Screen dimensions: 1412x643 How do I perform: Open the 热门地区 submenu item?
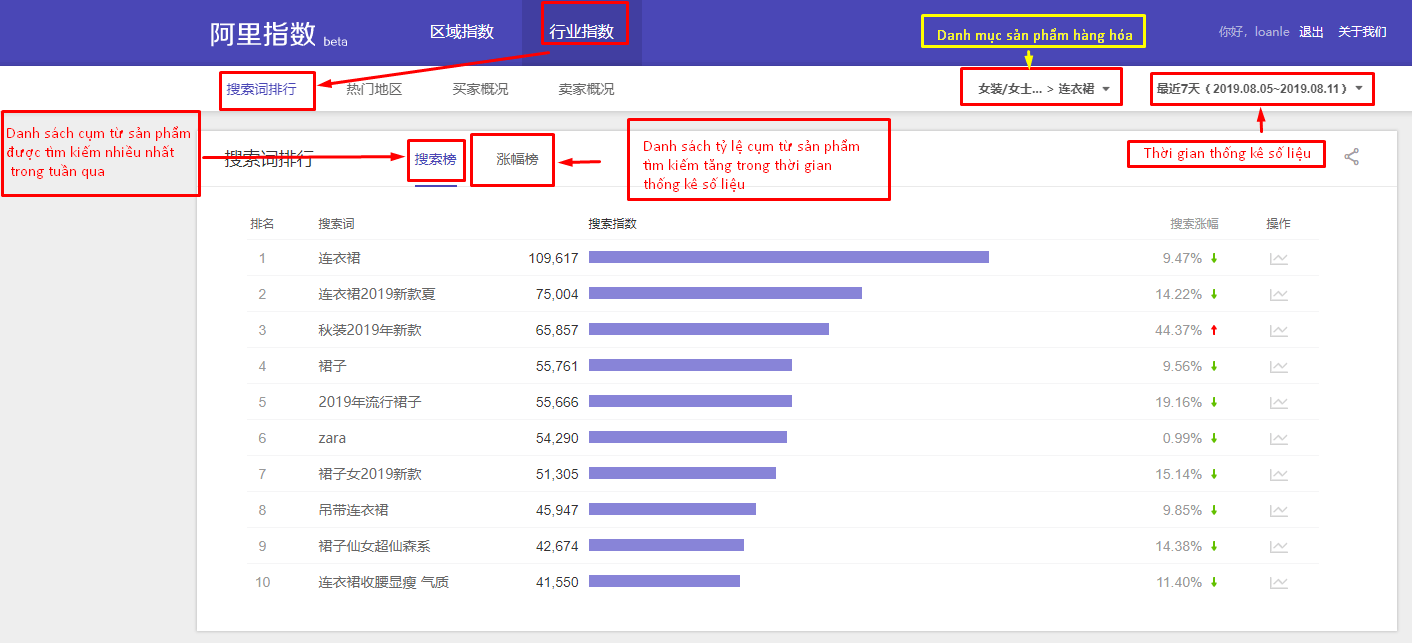[374, 89]
